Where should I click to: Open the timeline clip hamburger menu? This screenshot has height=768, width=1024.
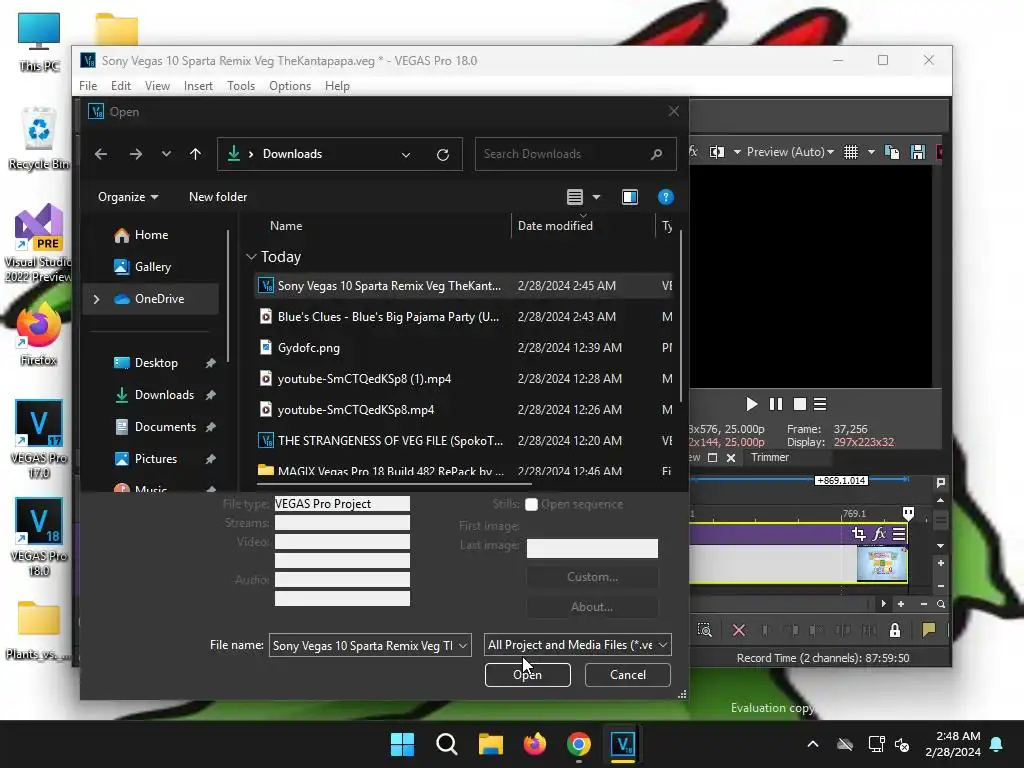click(899, 534)
